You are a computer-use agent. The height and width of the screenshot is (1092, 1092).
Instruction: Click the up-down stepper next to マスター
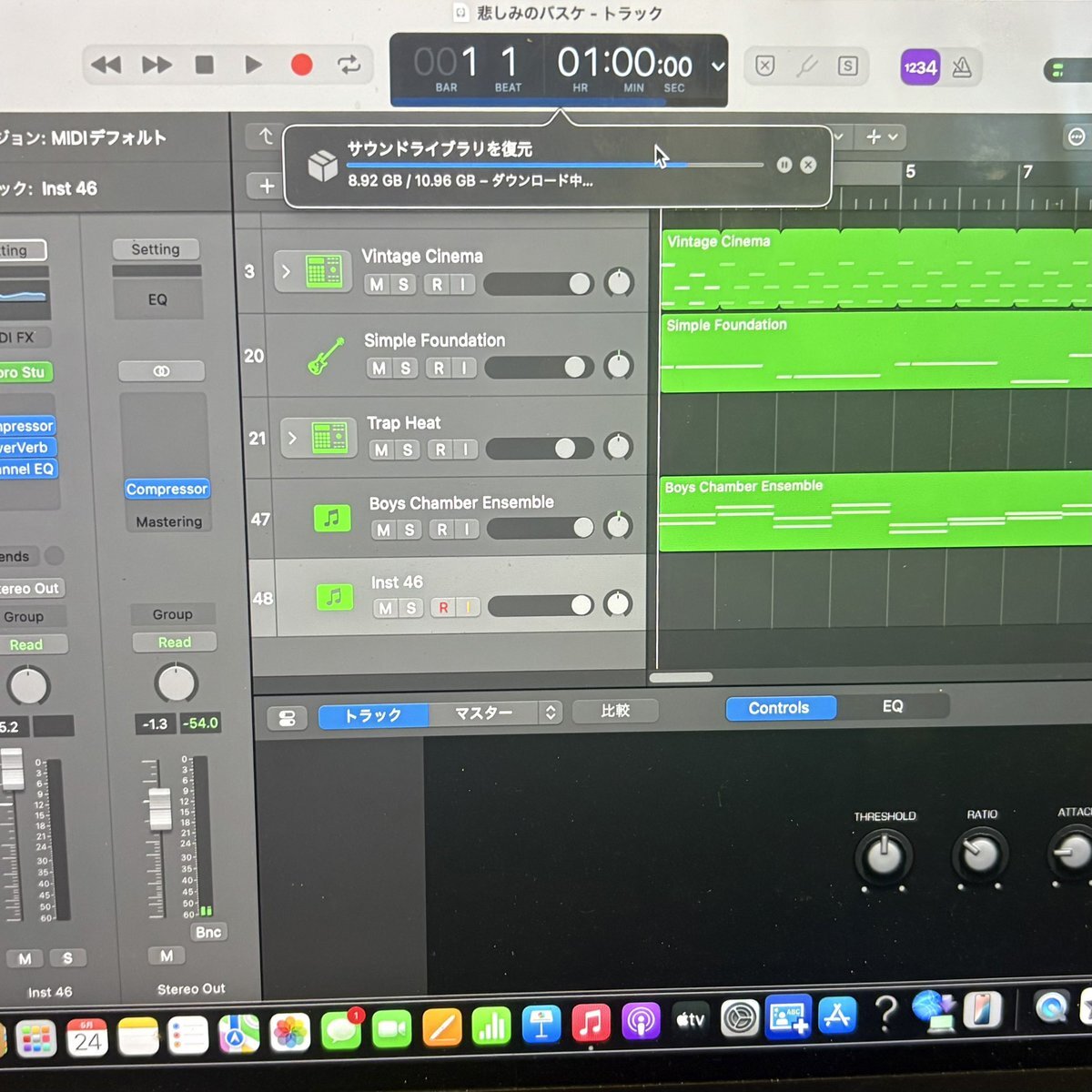[551, 713]
